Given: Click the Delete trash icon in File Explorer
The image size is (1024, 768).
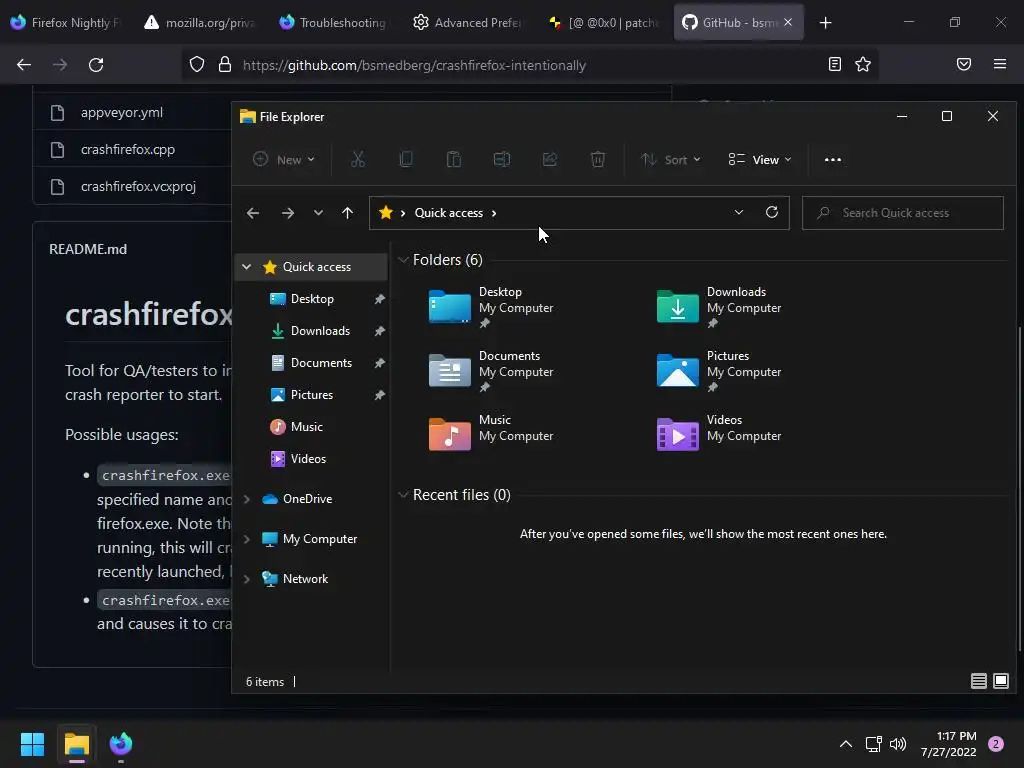Looking at the screenshot, I should click(598, 159).
